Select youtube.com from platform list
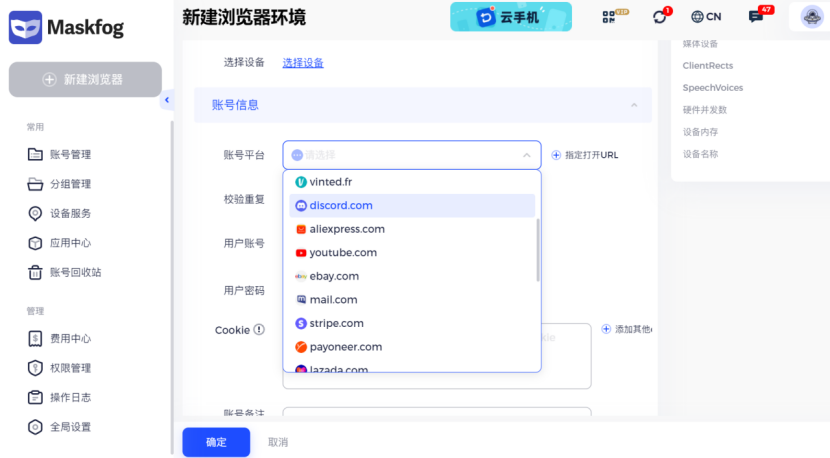This screenshot has height=458, width=830. click(x=412, y=253)
